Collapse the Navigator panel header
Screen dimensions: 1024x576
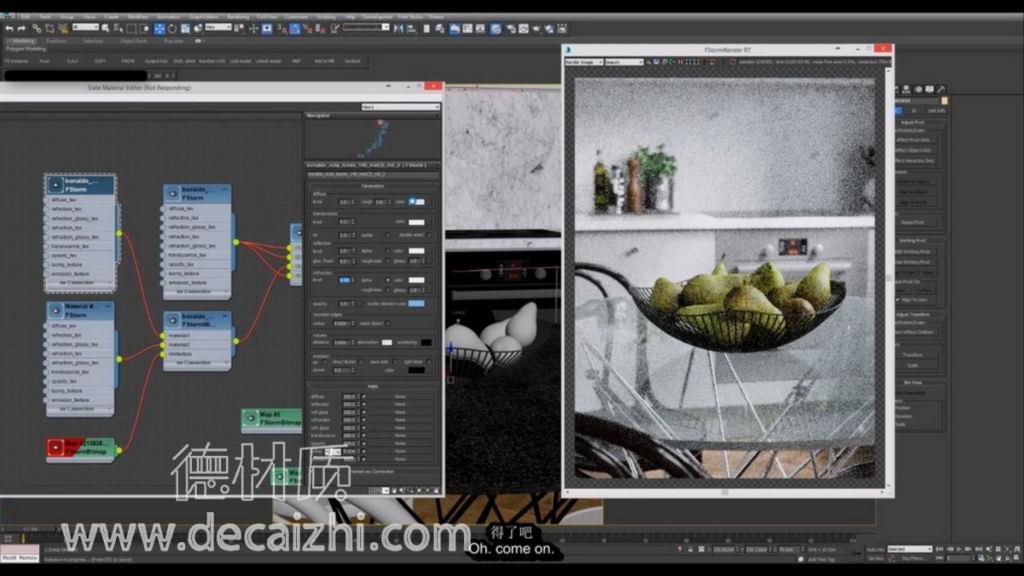tap(372, 116)
